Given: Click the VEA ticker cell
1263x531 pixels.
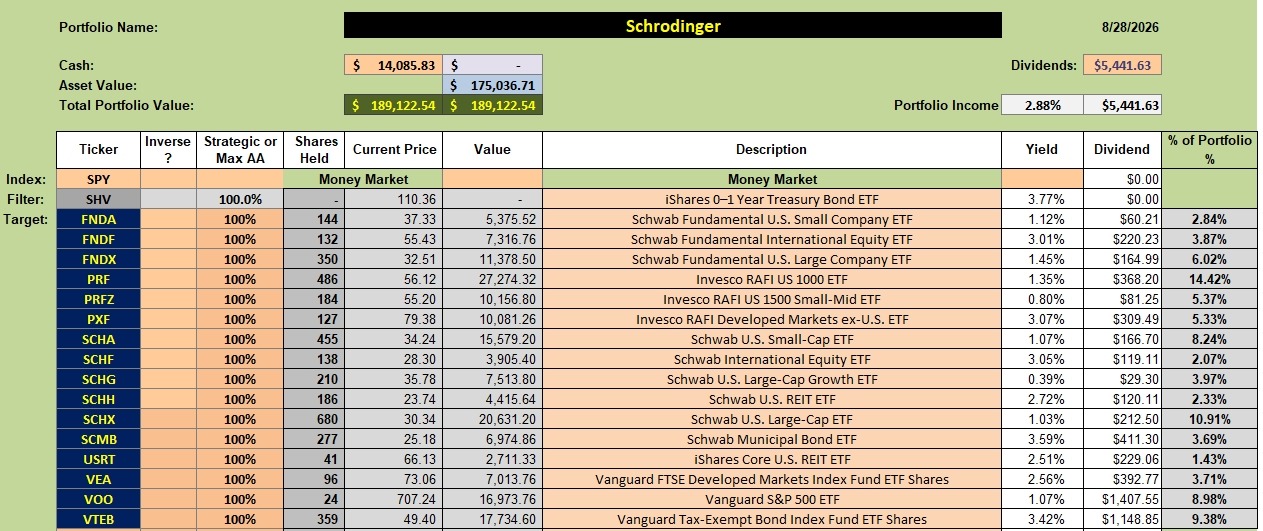Looking at the screenshot, I should click(98, 479).
